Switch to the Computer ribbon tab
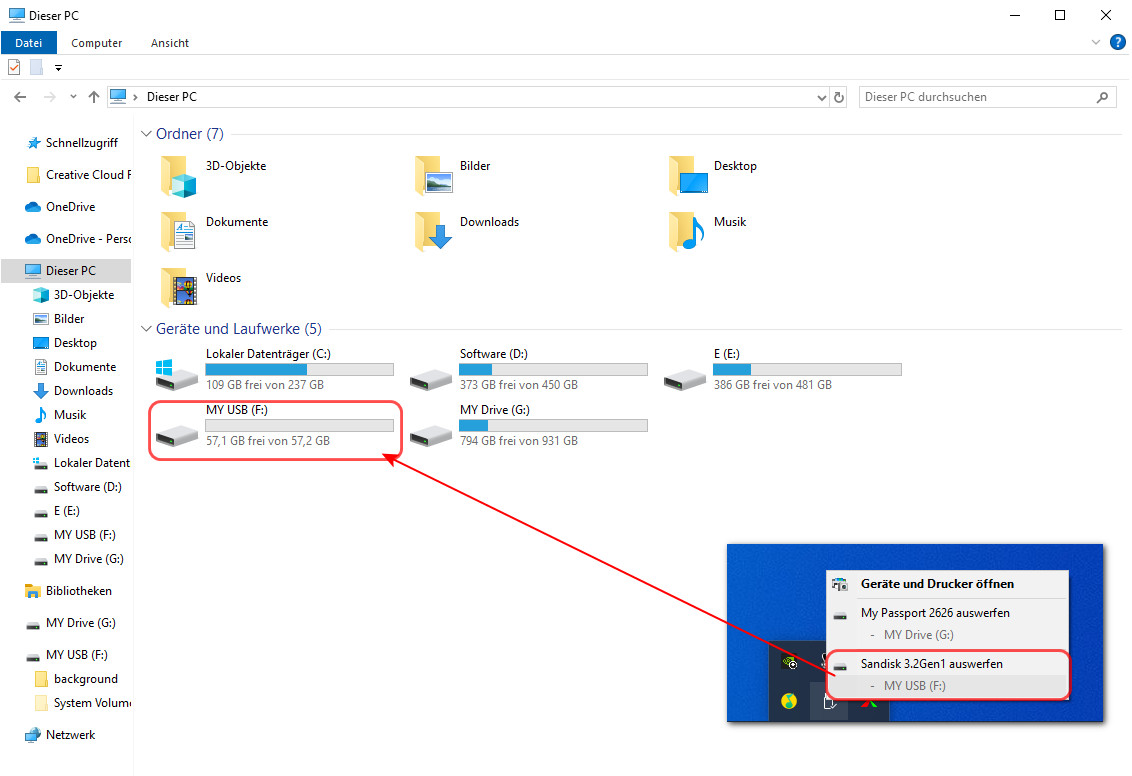This screenshot has height=776, width=1132. [97, 43]
